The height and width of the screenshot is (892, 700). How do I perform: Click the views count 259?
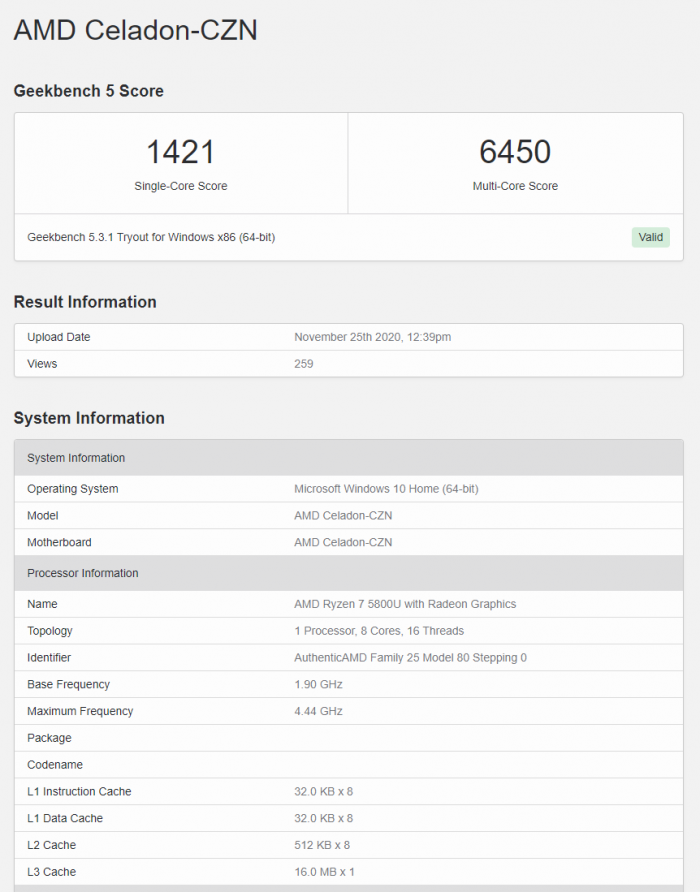[x=303, y=364]
